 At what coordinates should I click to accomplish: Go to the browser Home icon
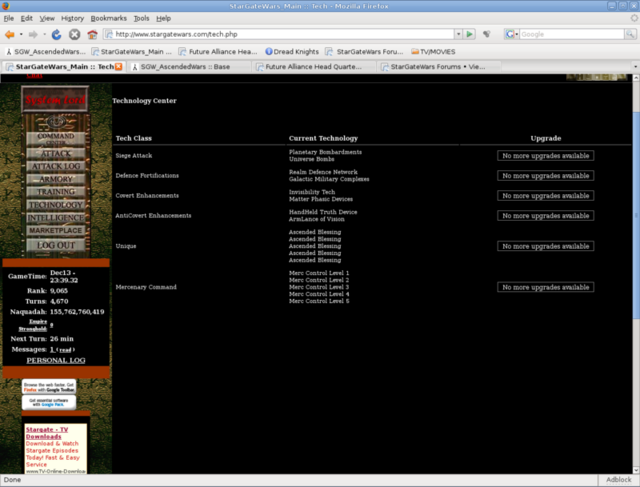[x=92, y=34]
